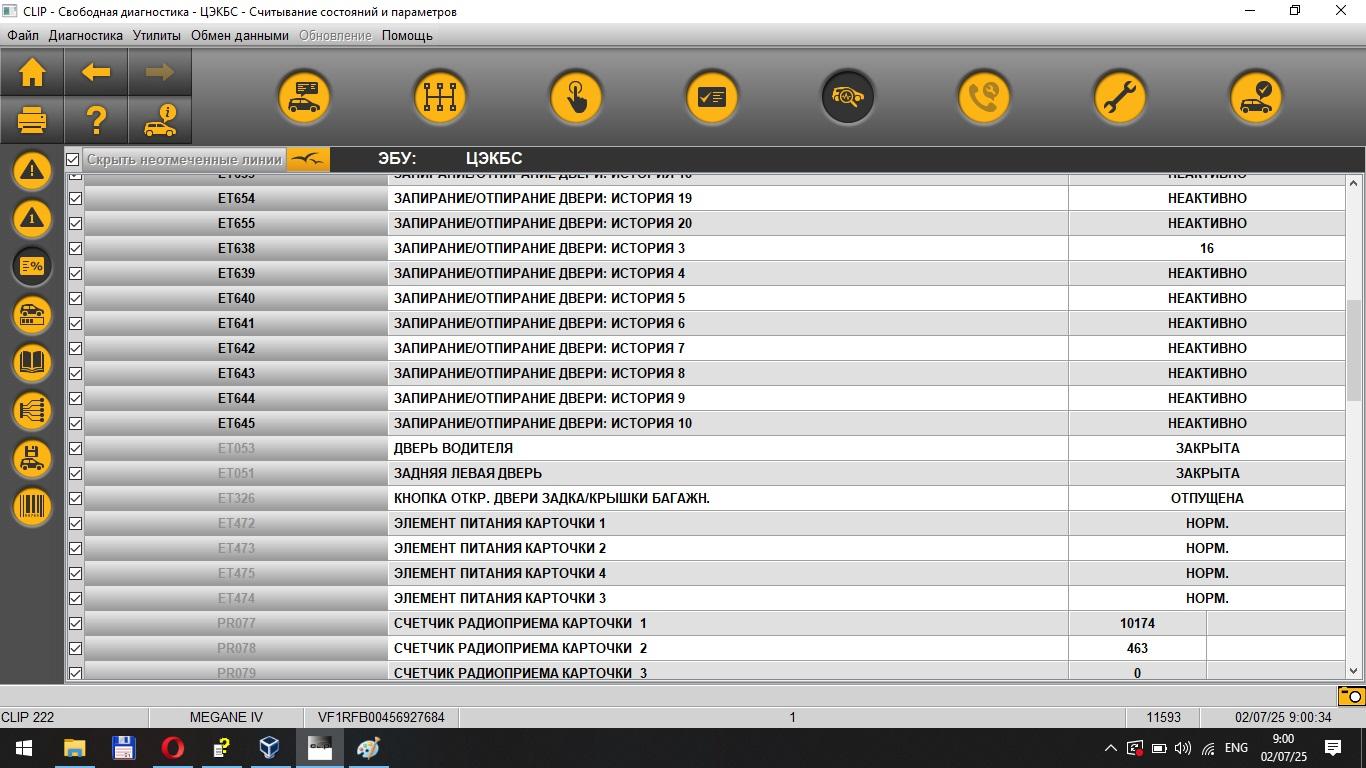Open the book documentation icon in sidebar
The image size is (1366, 768).
[x=32, y=362]
